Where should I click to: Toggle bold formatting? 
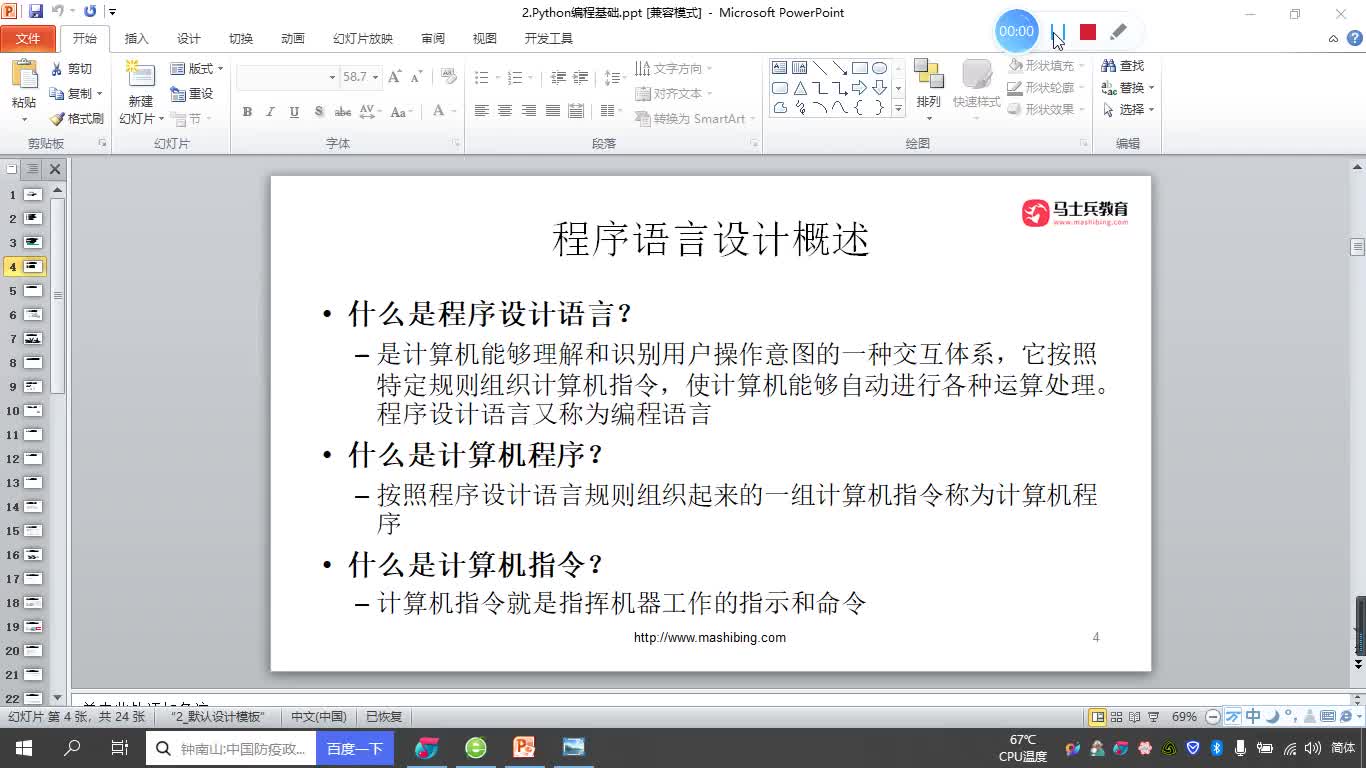point(247,112)
